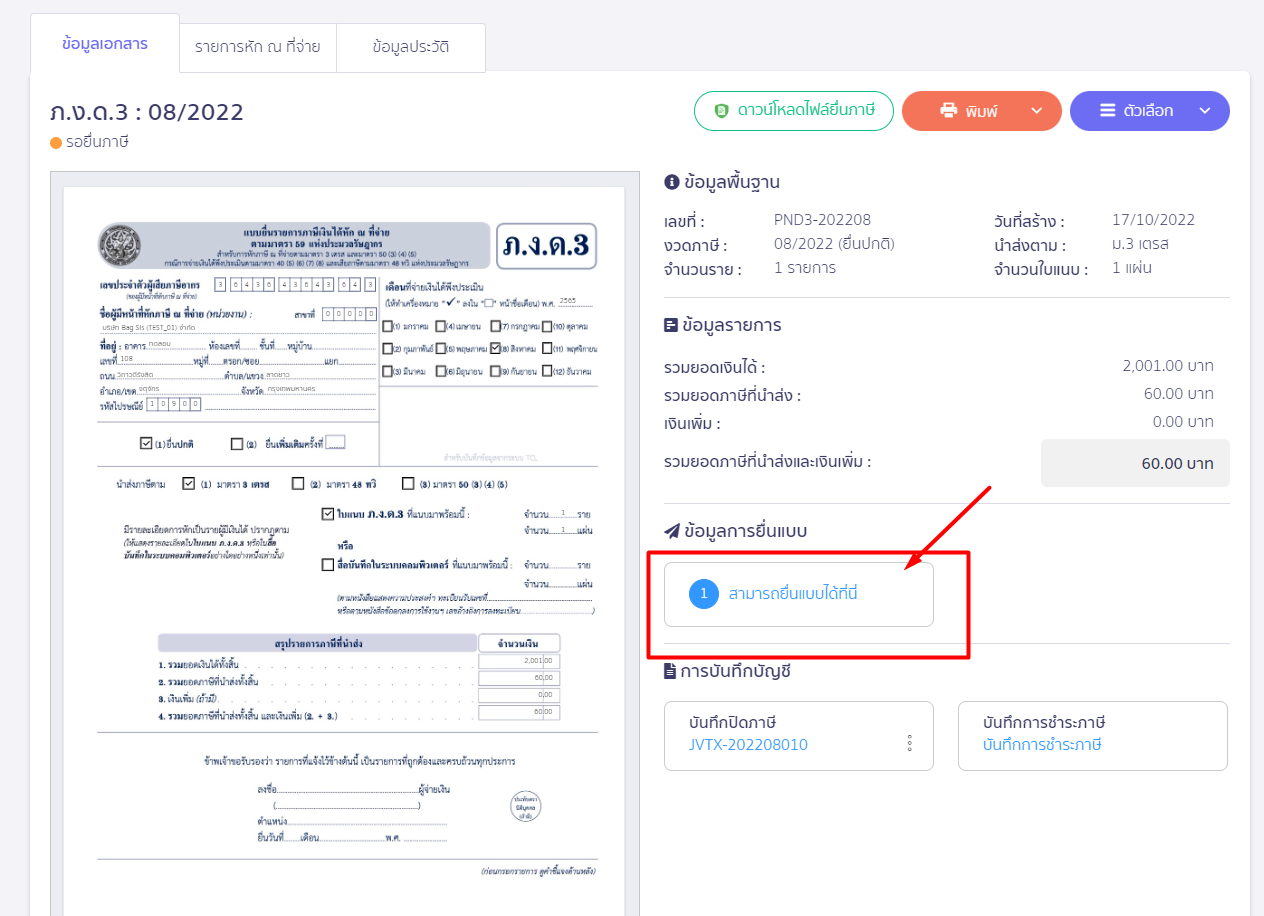Open the ข้อมูลเอกสาร tab
Image resolution: width=1264 pixels, height=916 pixels.
click(x=105, y=44)
